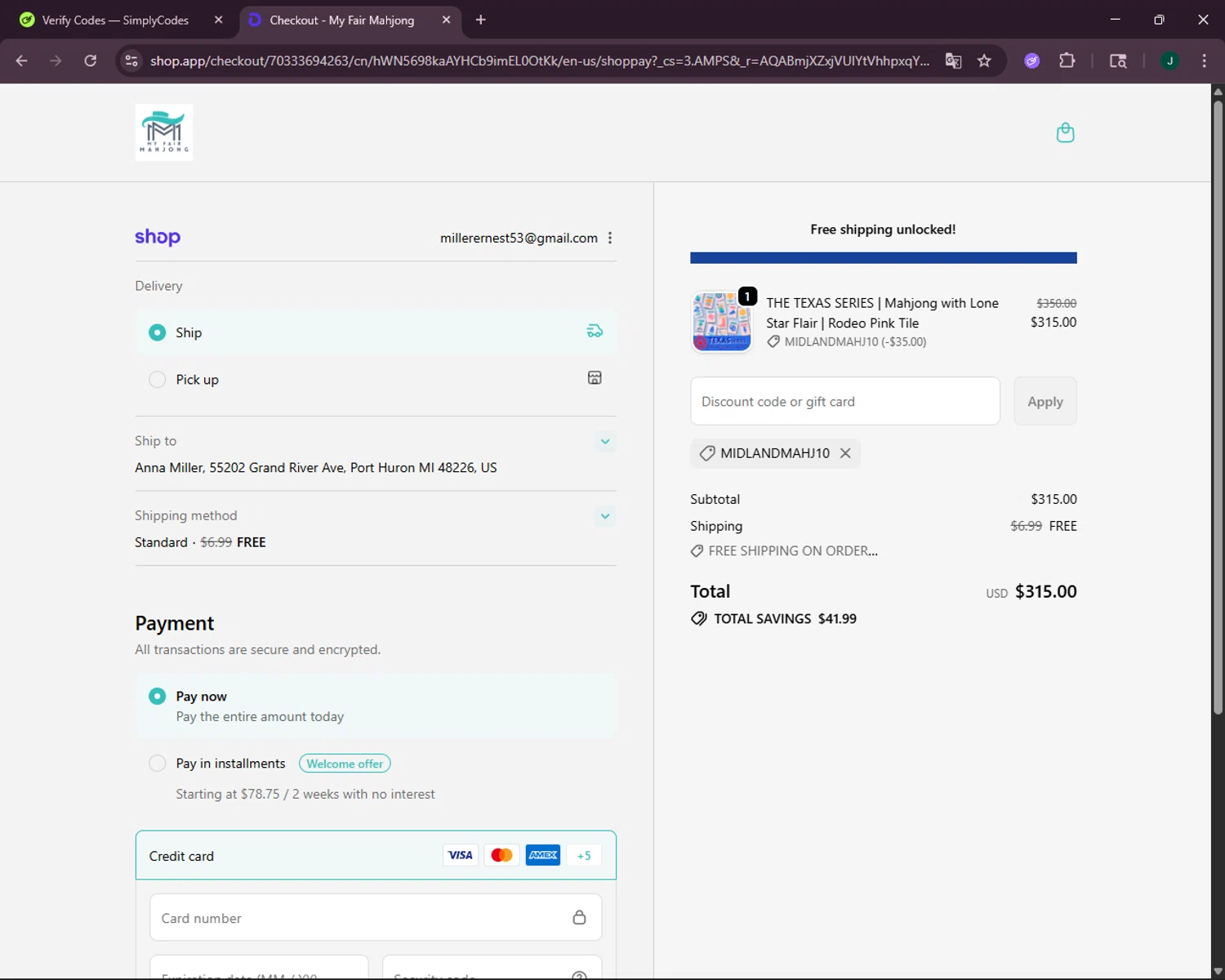1225x980 pixels.
Task: Open account options beside millerernest53@gmail.com
Action: tap(610, 238)
